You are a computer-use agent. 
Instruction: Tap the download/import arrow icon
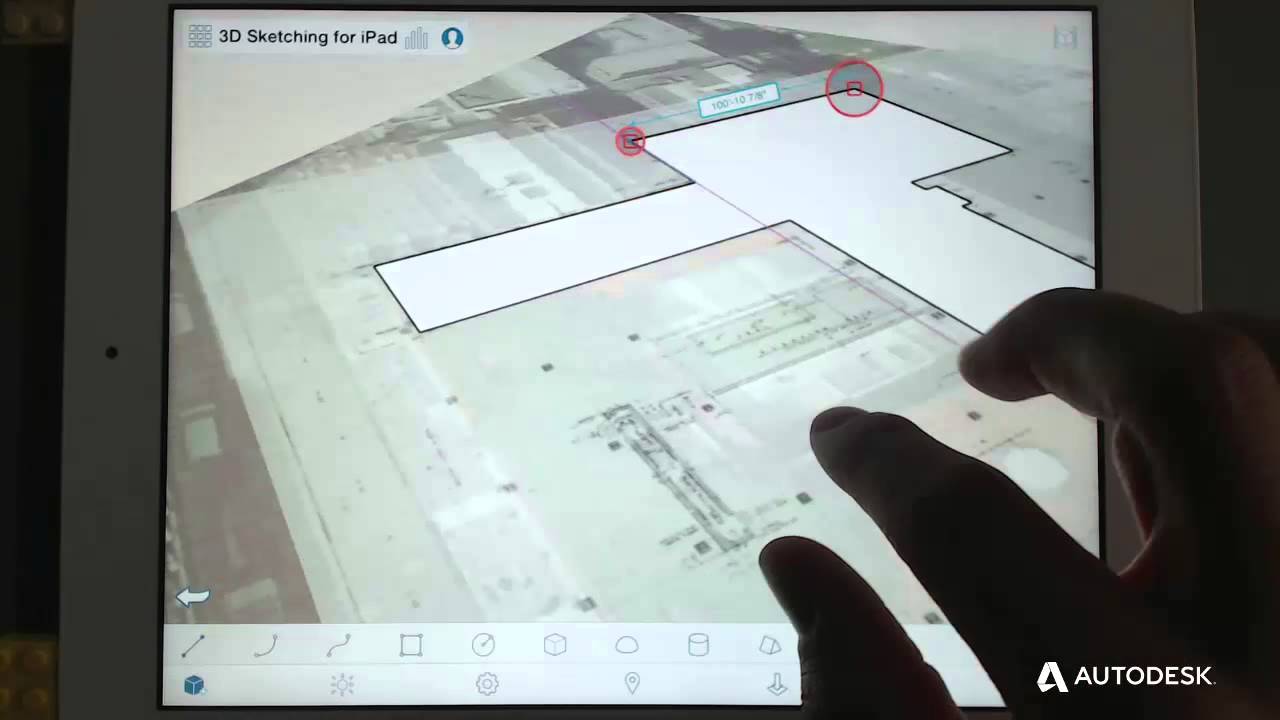(x=777, y=685)
